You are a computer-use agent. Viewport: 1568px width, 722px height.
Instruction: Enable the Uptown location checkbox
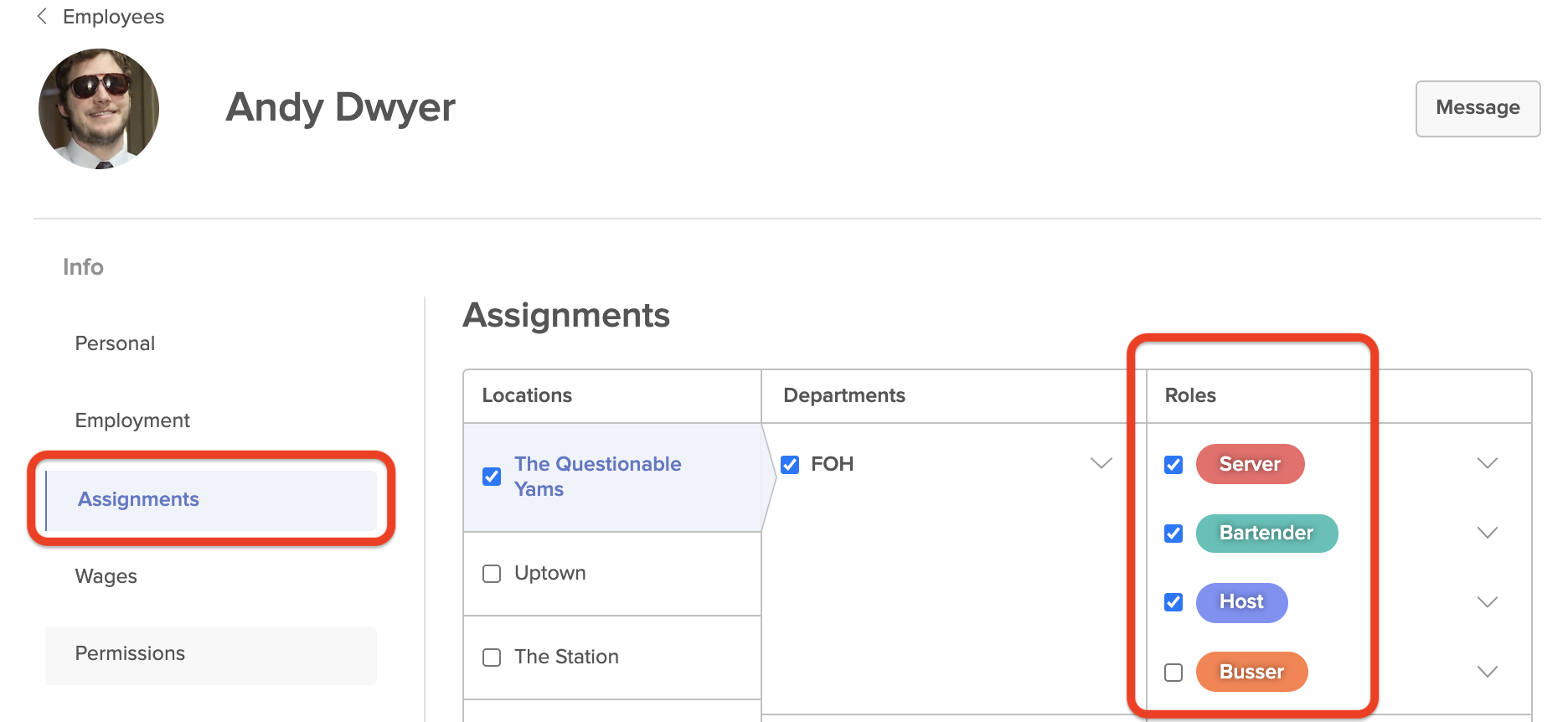492,574
